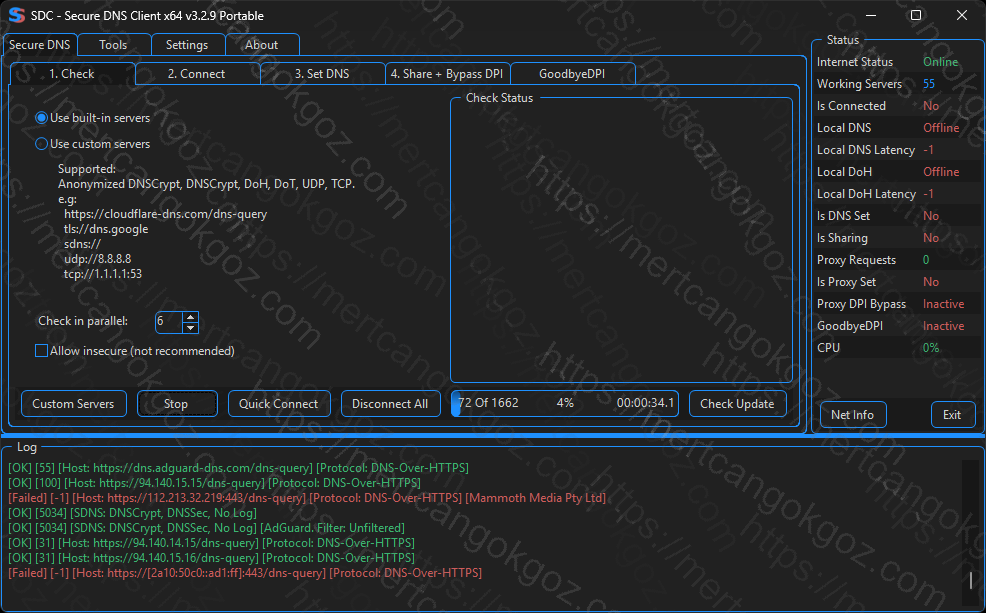Click Disconnect All button
The height and width of the screenshot is (613, 986).
click(390, 404)
